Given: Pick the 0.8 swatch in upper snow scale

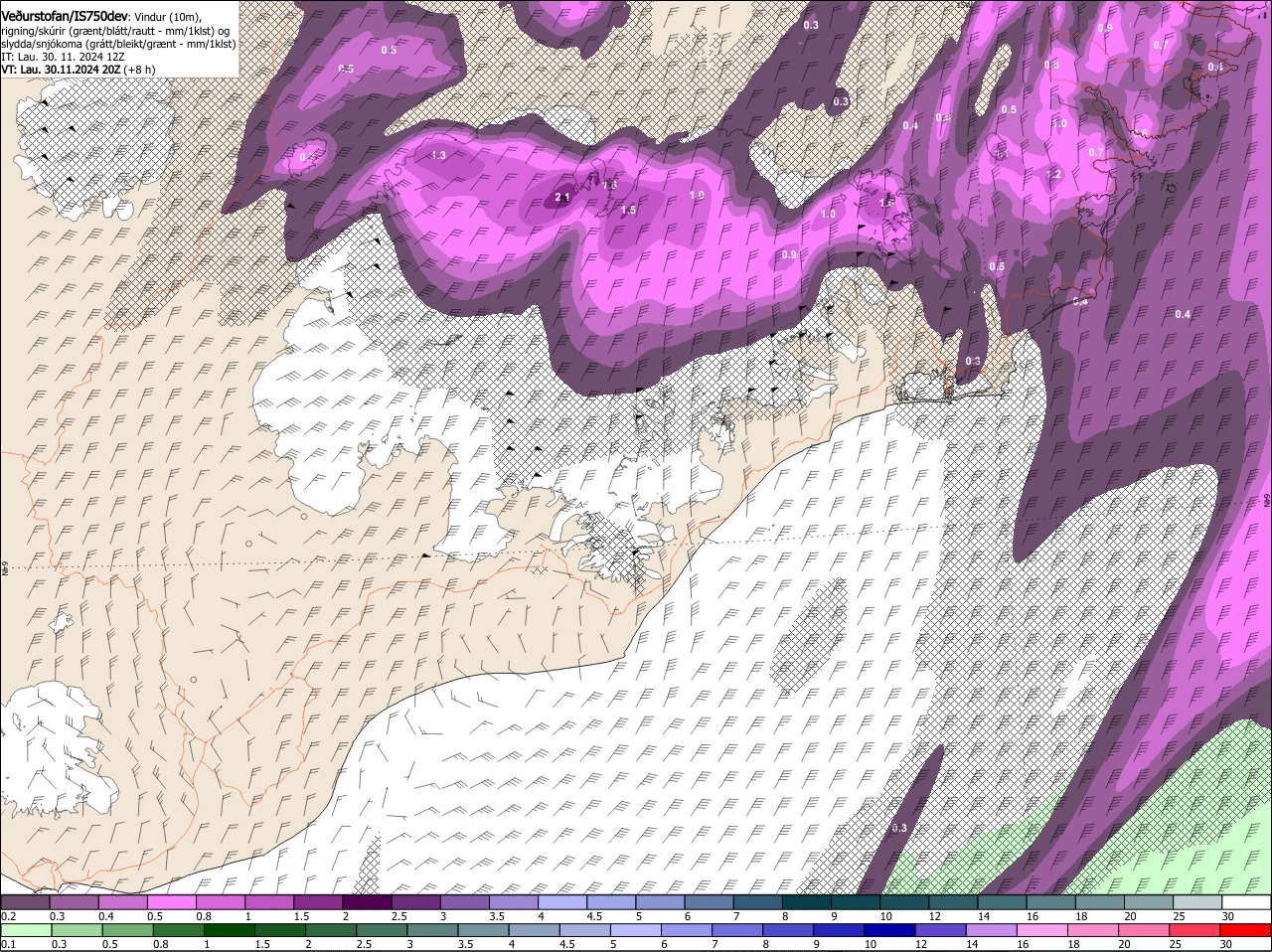Looking at the screenshot, I should coord(220,902).
